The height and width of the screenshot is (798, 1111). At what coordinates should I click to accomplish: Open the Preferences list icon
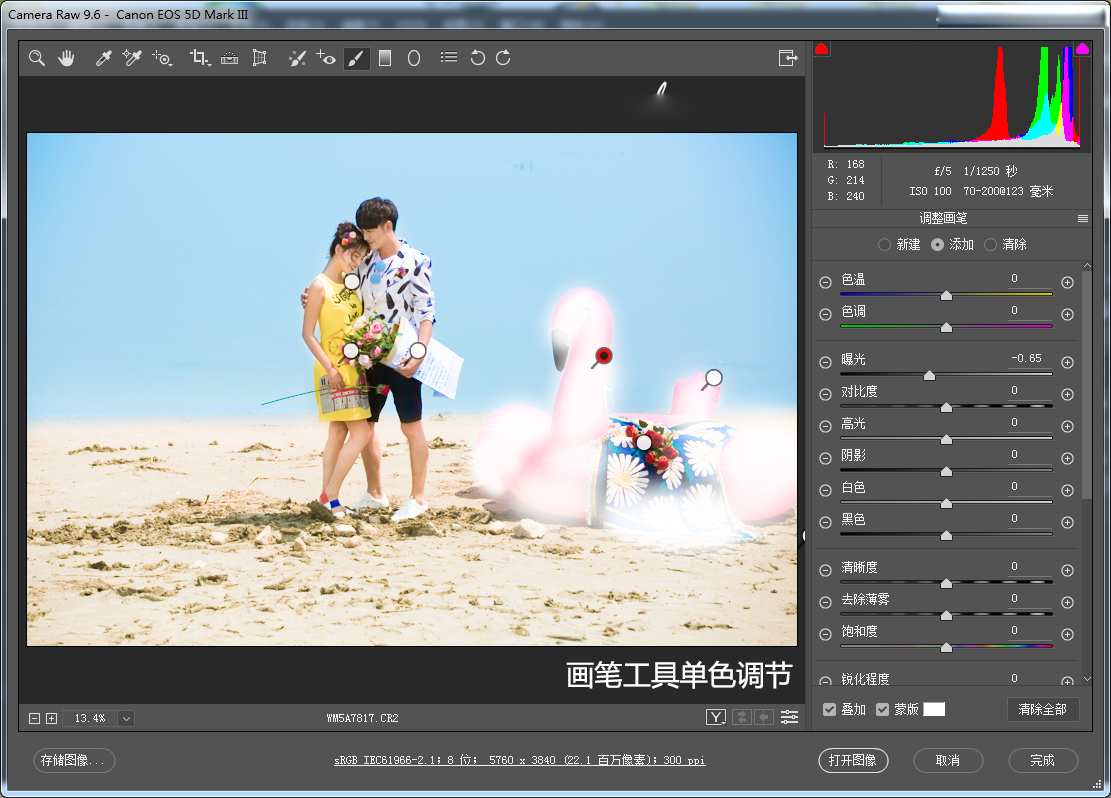click(449, 57)
